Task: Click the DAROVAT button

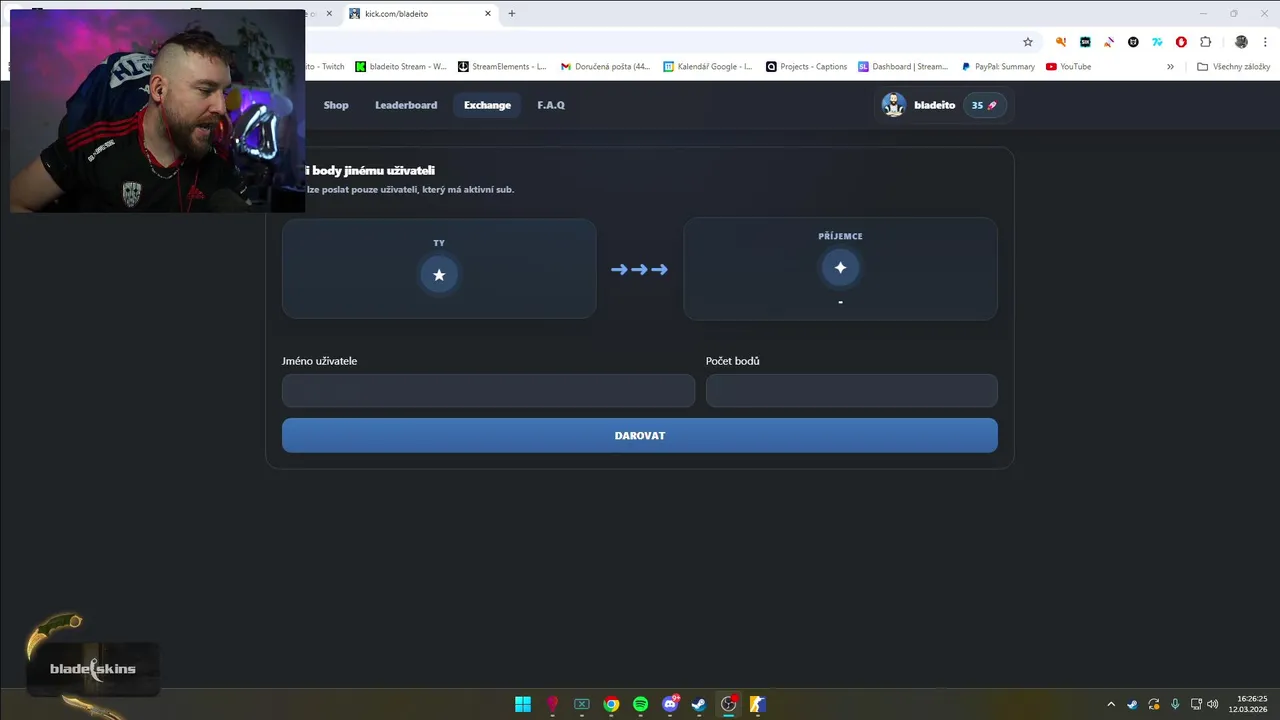Action: click(x=640, y=435)
